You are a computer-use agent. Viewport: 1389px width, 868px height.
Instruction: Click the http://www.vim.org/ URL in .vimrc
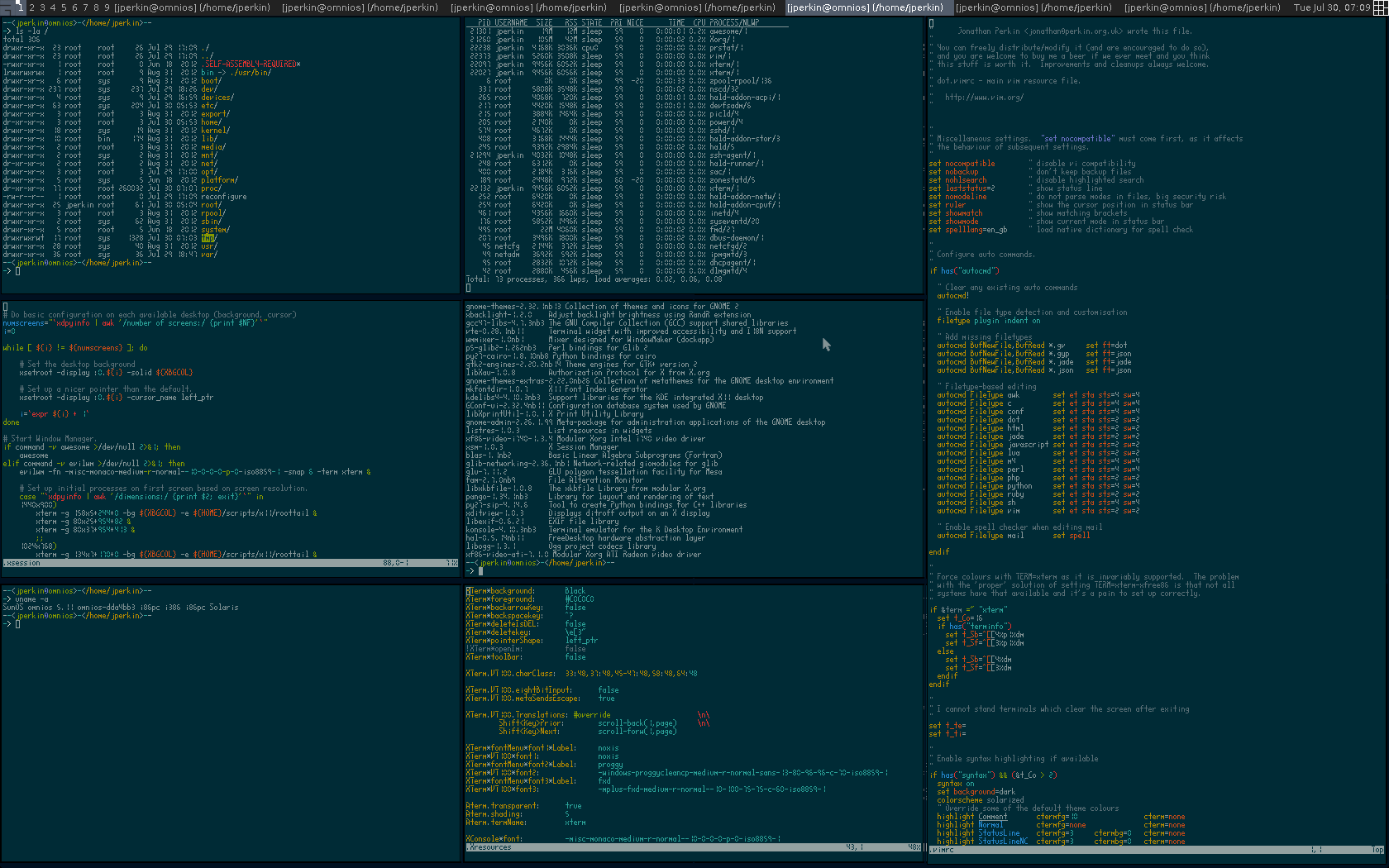pos(984,98)
